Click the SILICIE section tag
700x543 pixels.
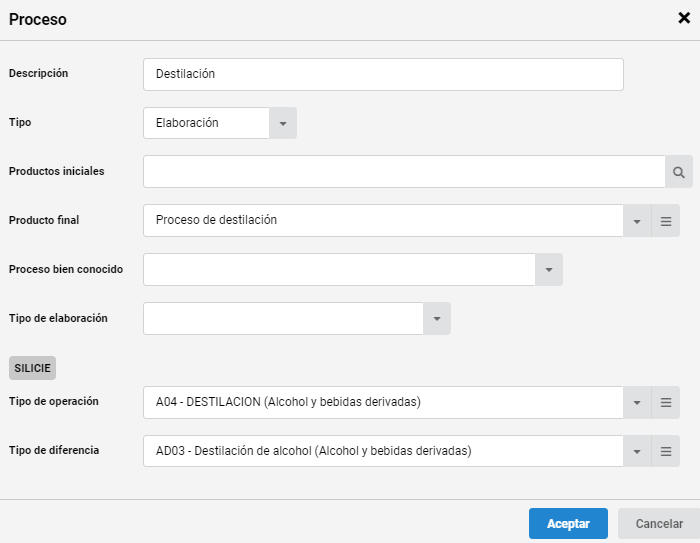point(32,368)
